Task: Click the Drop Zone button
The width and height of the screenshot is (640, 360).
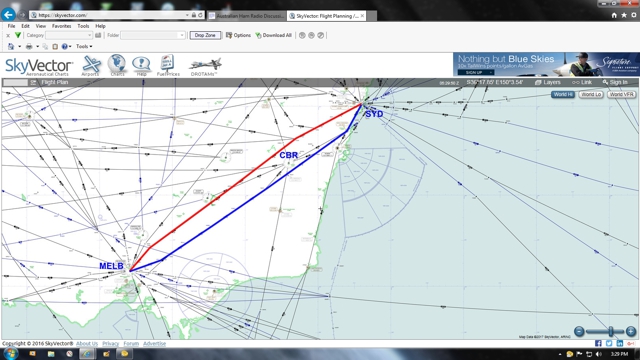Action: point(205,36)
